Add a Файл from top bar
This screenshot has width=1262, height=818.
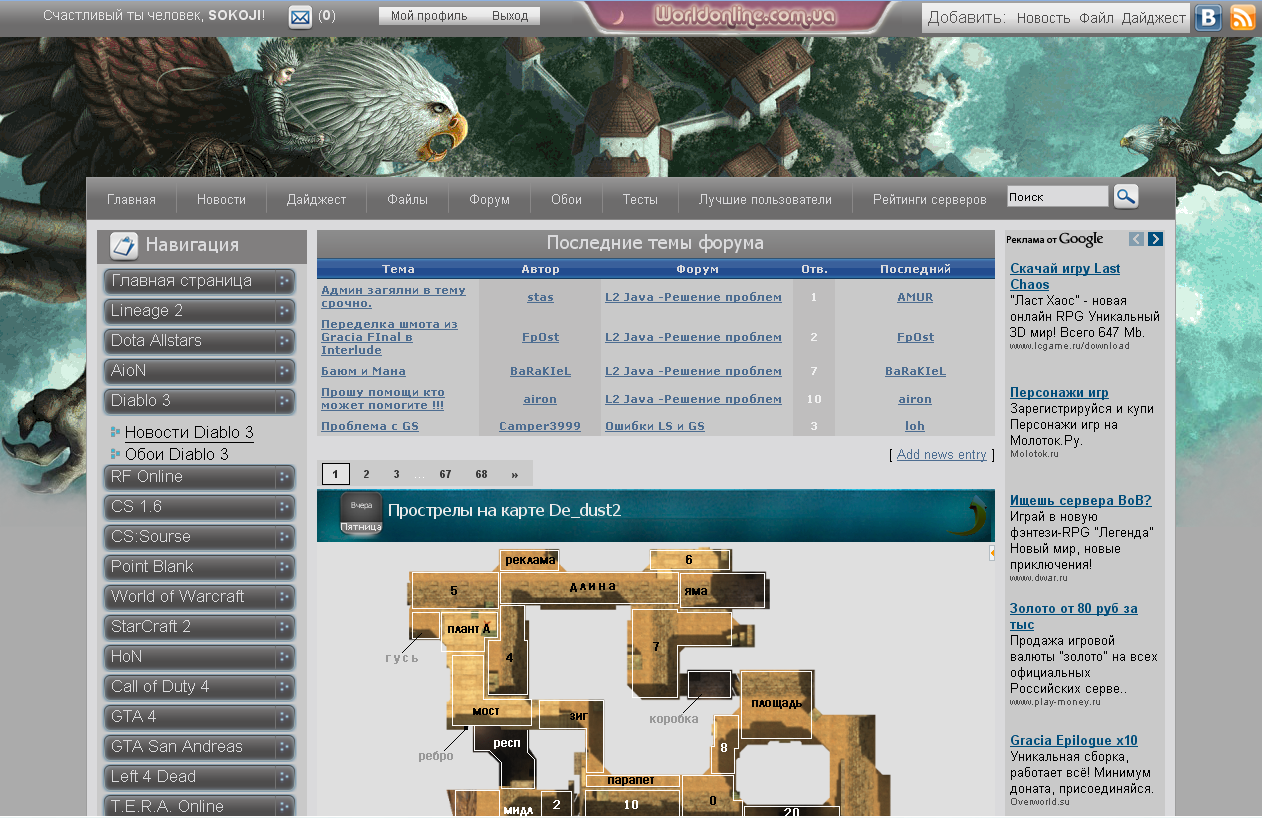pyautogui.click(x=1096, y=18)
